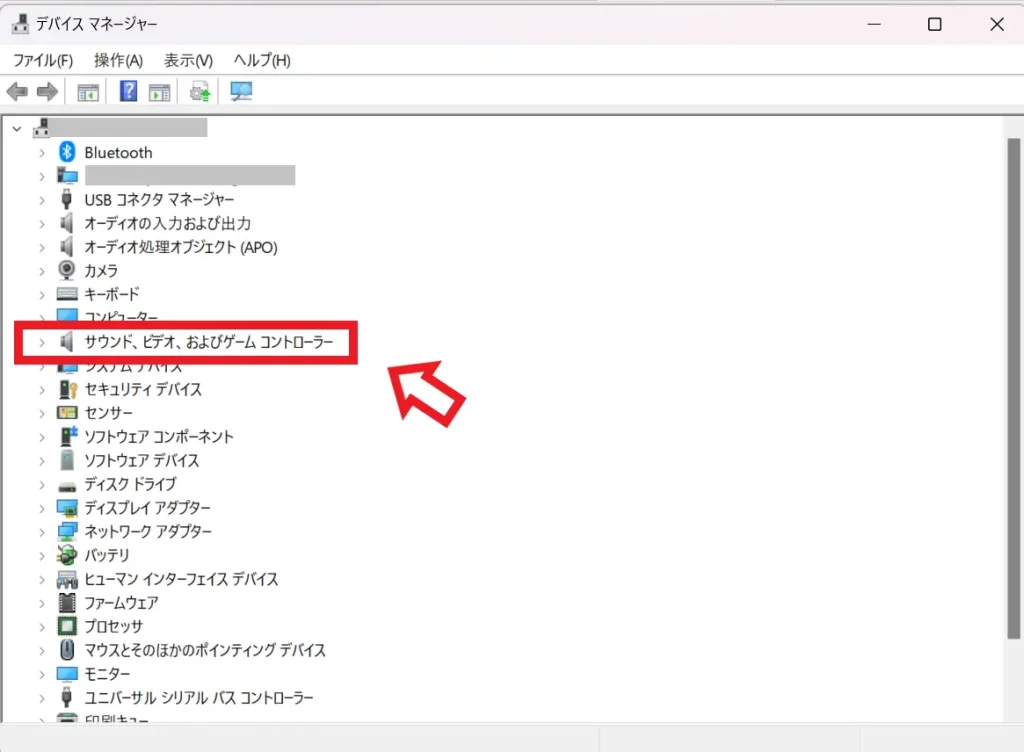Click the speaker icon of サウンド、ビデオ、およびゲーム コントローラー
Viewport: 1024px width, 752px height.
pos(67,341)
